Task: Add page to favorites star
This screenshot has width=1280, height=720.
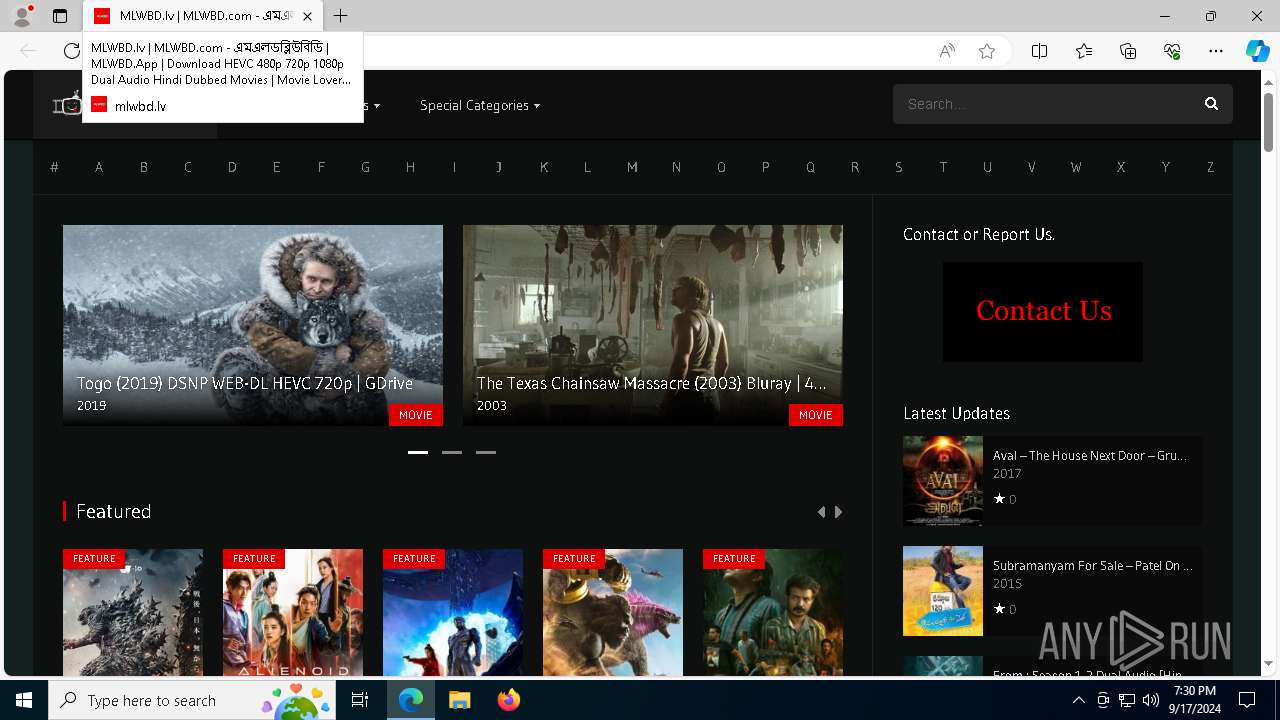Action: (x=987, y=51)
